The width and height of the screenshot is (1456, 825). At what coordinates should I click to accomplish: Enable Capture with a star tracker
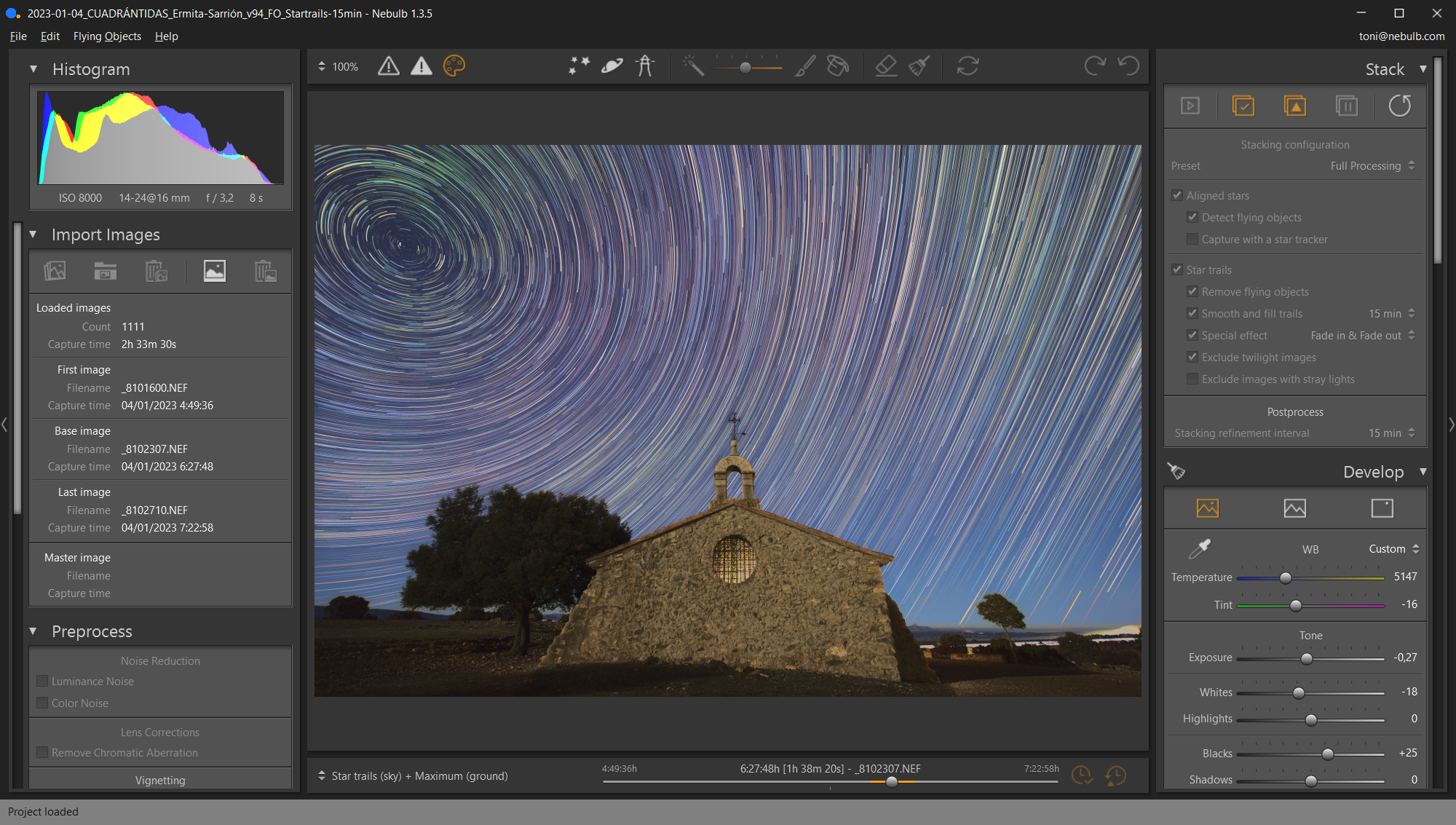[1192, 239]
